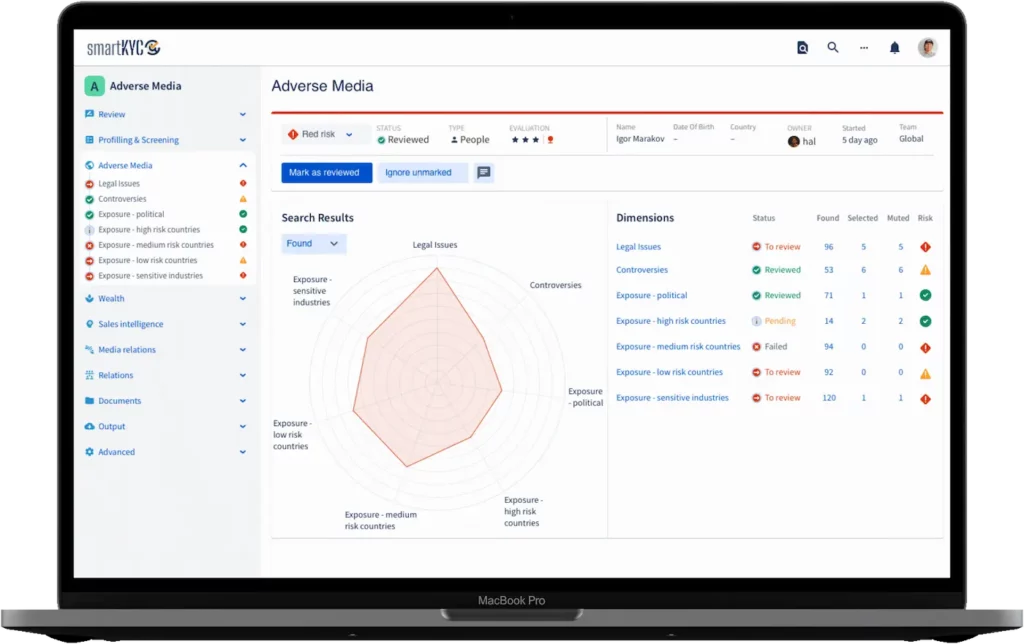Open document search from the top bar
The width and height of the screenshot is (1024, 644).
tap(802, 47)
